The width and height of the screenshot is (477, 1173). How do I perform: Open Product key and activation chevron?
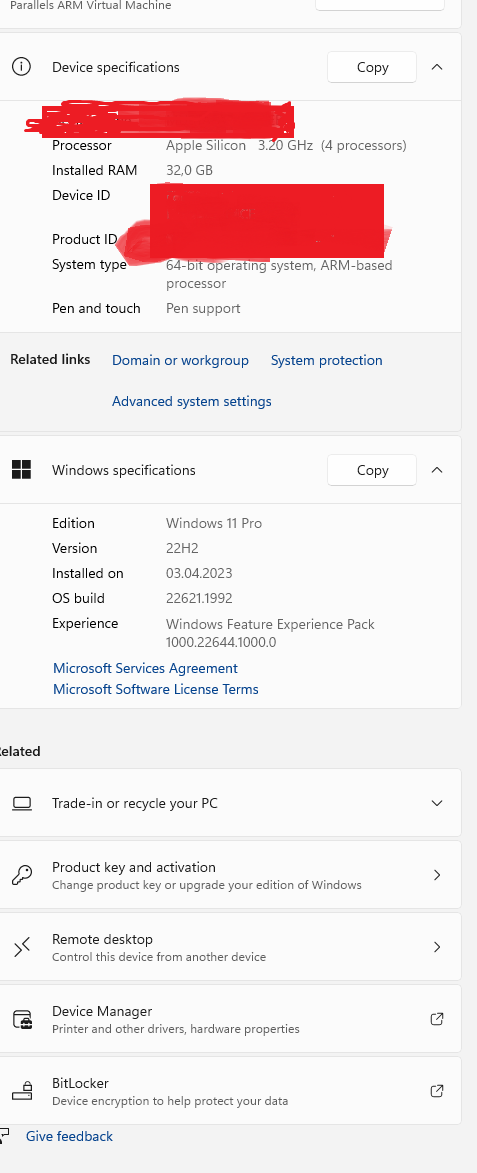(437, 875)
